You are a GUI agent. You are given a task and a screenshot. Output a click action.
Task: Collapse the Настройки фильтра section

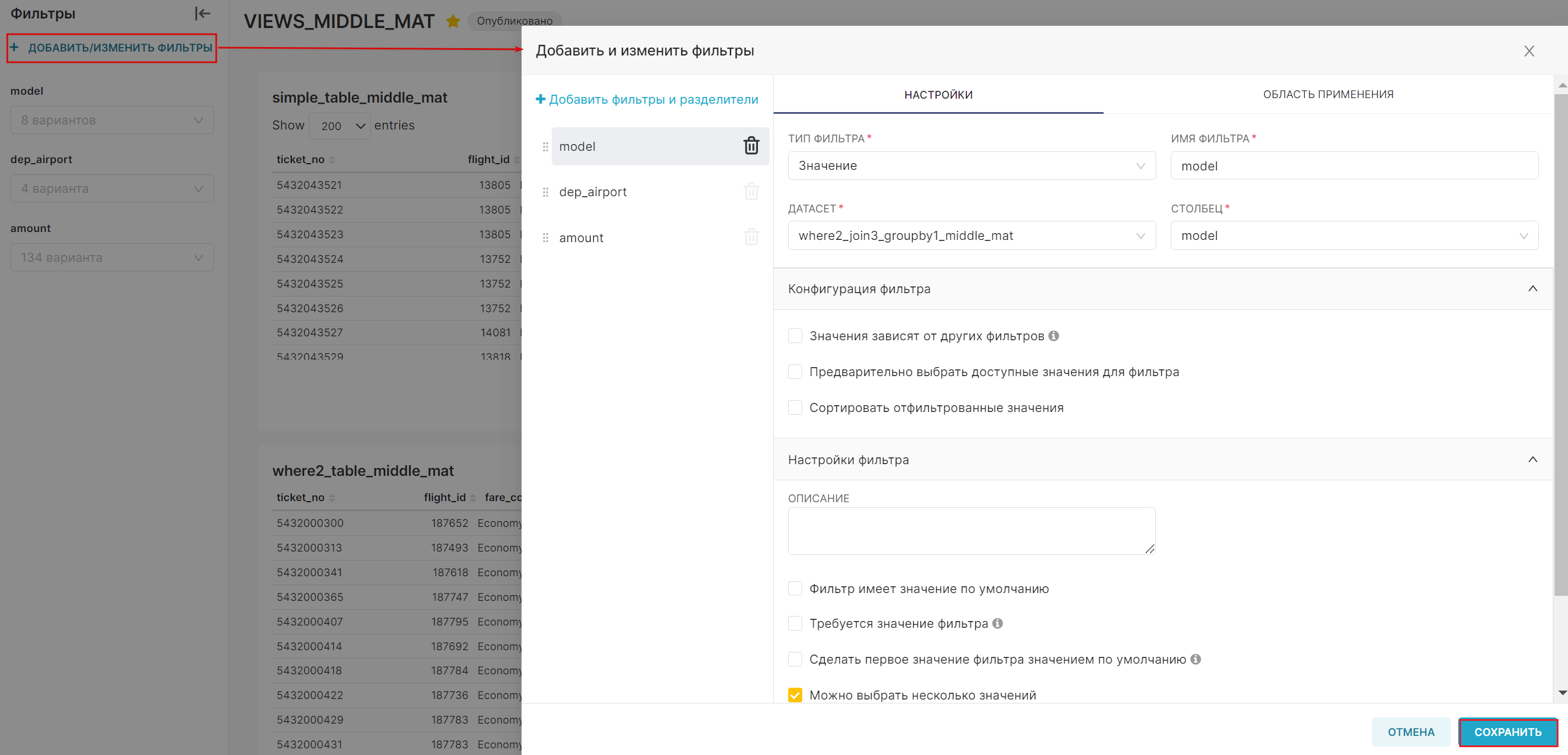pos(1533,460)
